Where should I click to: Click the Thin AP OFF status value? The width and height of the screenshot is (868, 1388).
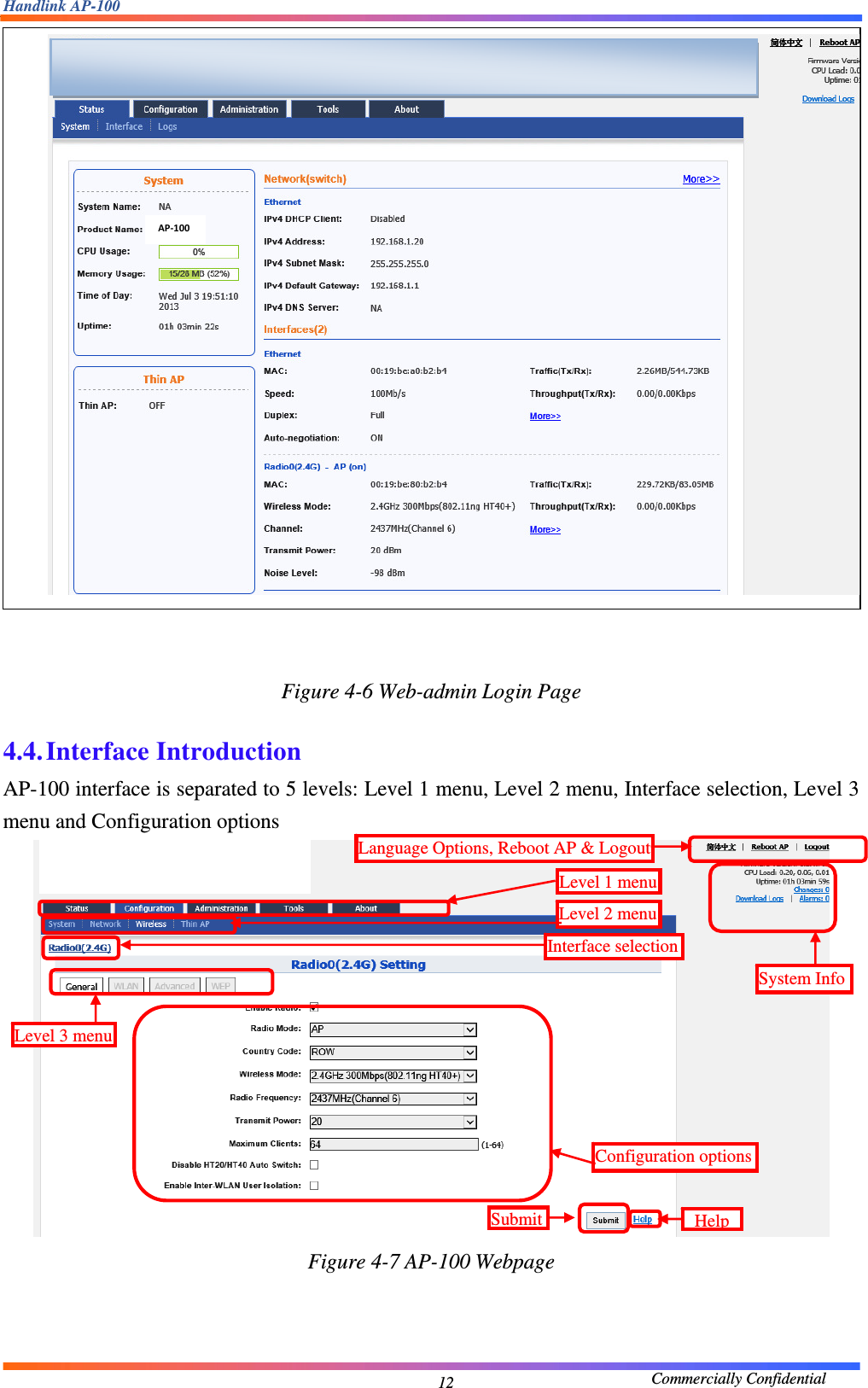coord(157,405)
